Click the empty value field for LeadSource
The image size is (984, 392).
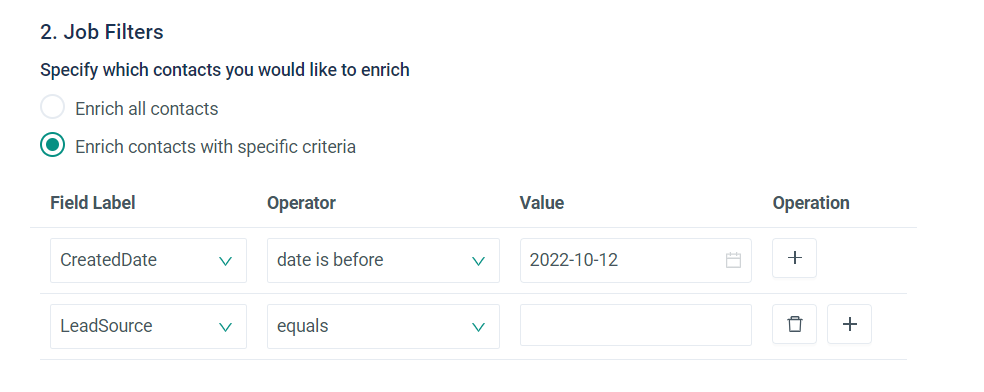[x=636, y=325]
